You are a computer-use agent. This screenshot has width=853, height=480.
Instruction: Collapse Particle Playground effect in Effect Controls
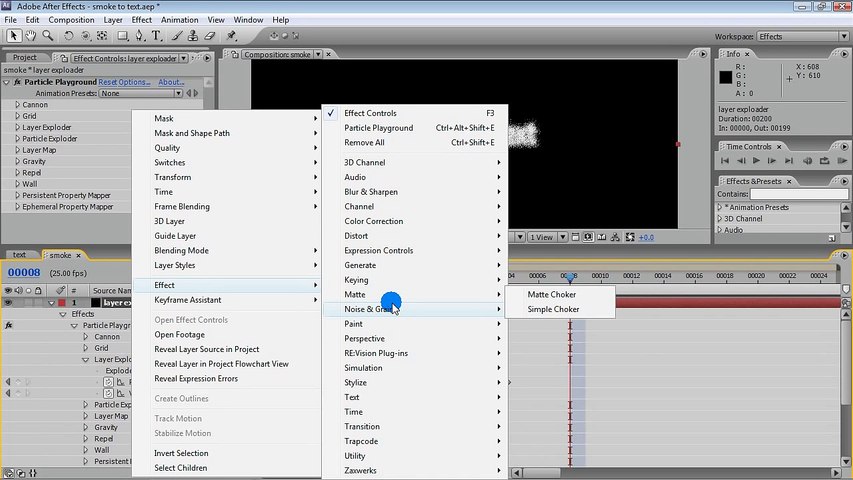7,82
